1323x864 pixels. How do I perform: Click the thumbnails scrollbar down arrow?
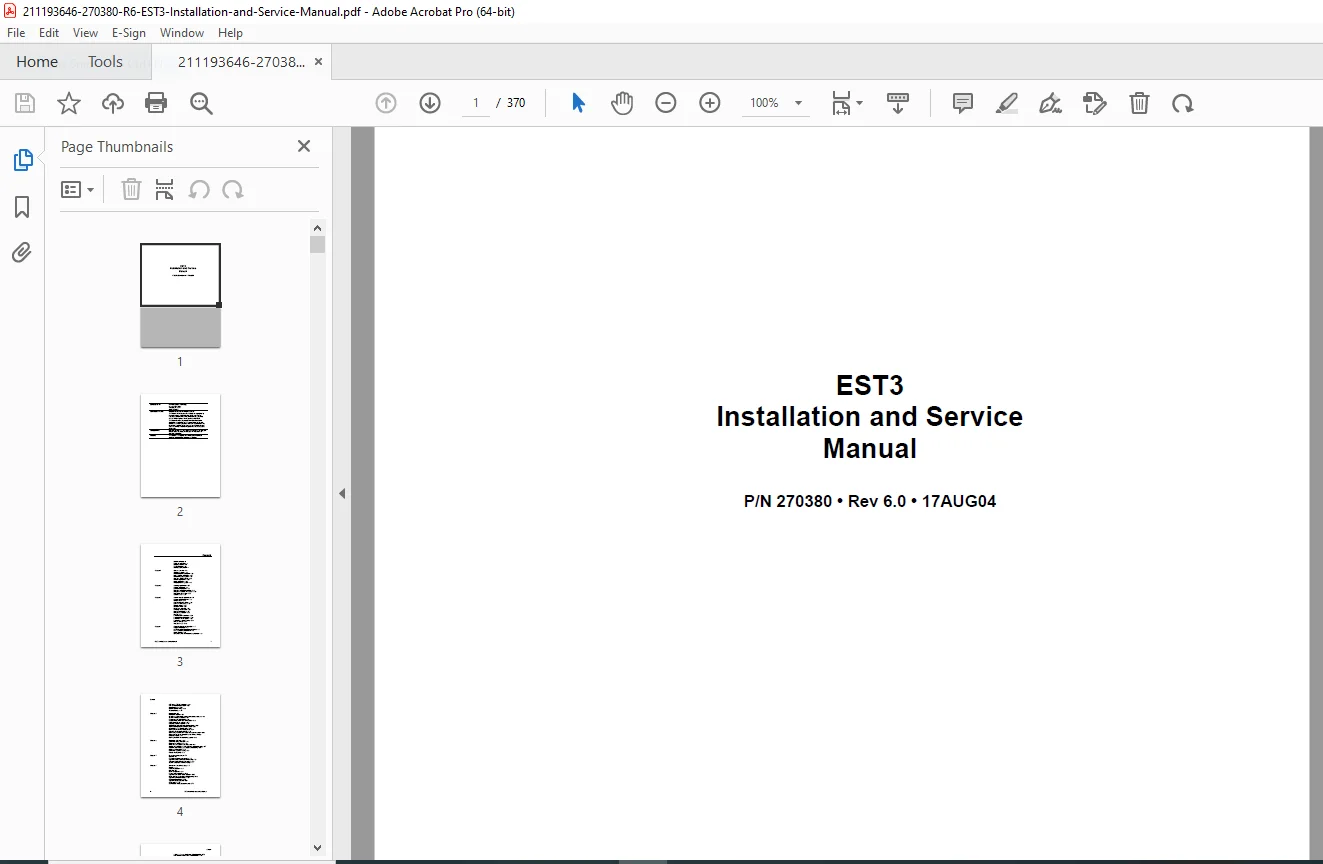[x=318, y=848]
